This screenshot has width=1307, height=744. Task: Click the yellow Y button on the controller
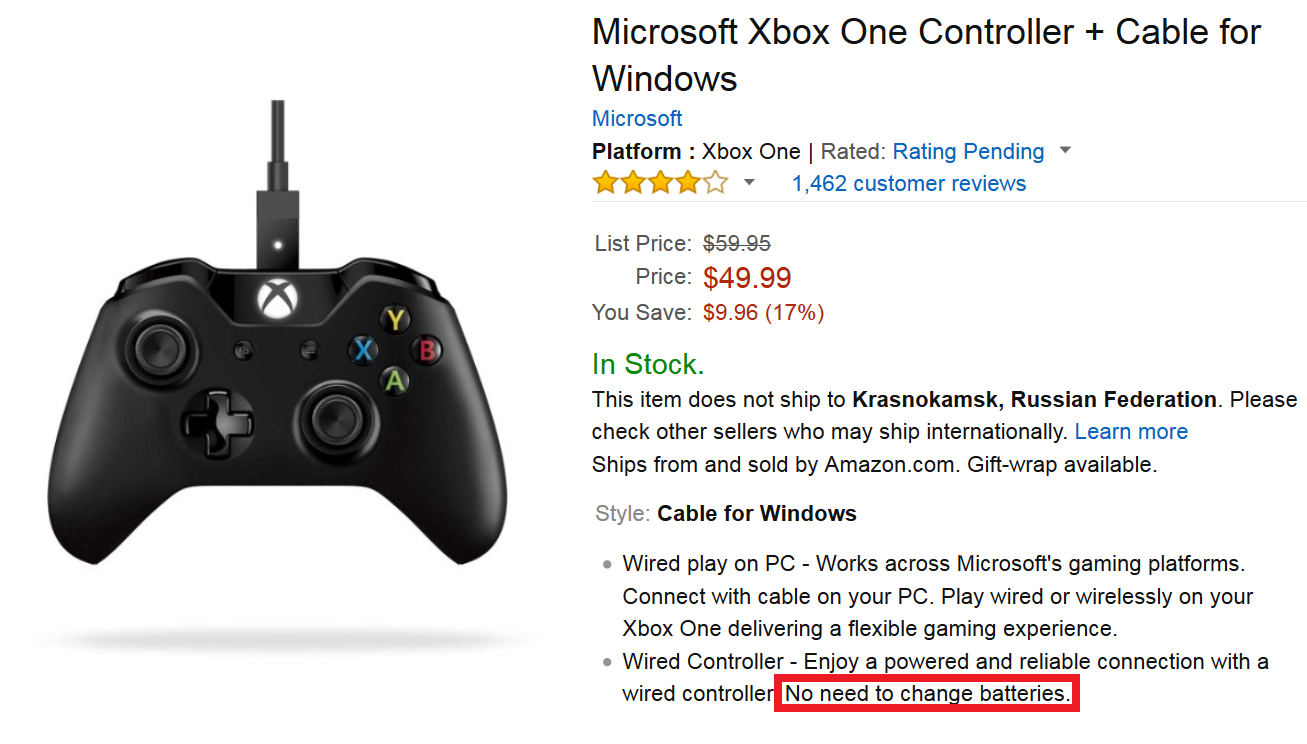(397, 320)
